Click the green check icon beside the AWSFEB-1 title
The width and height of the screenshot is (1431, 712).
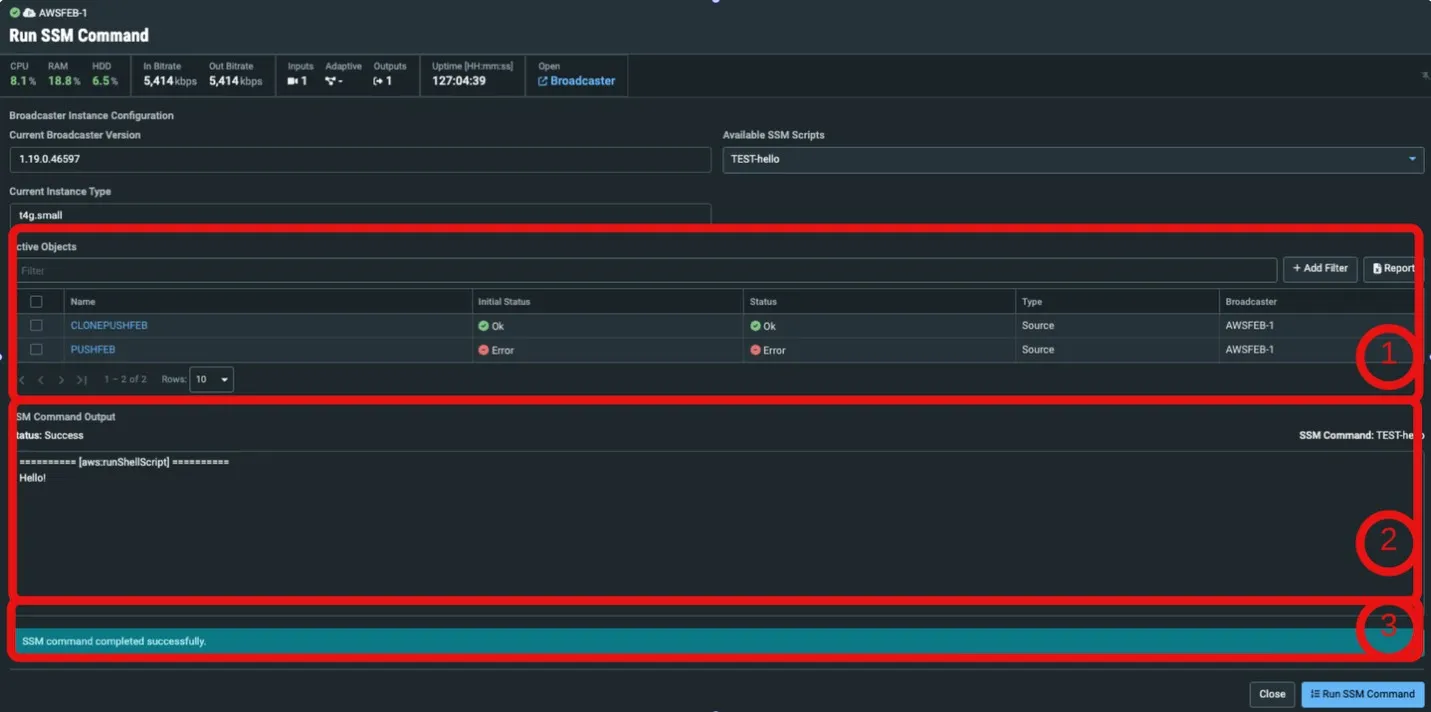[x=15, y=12]
